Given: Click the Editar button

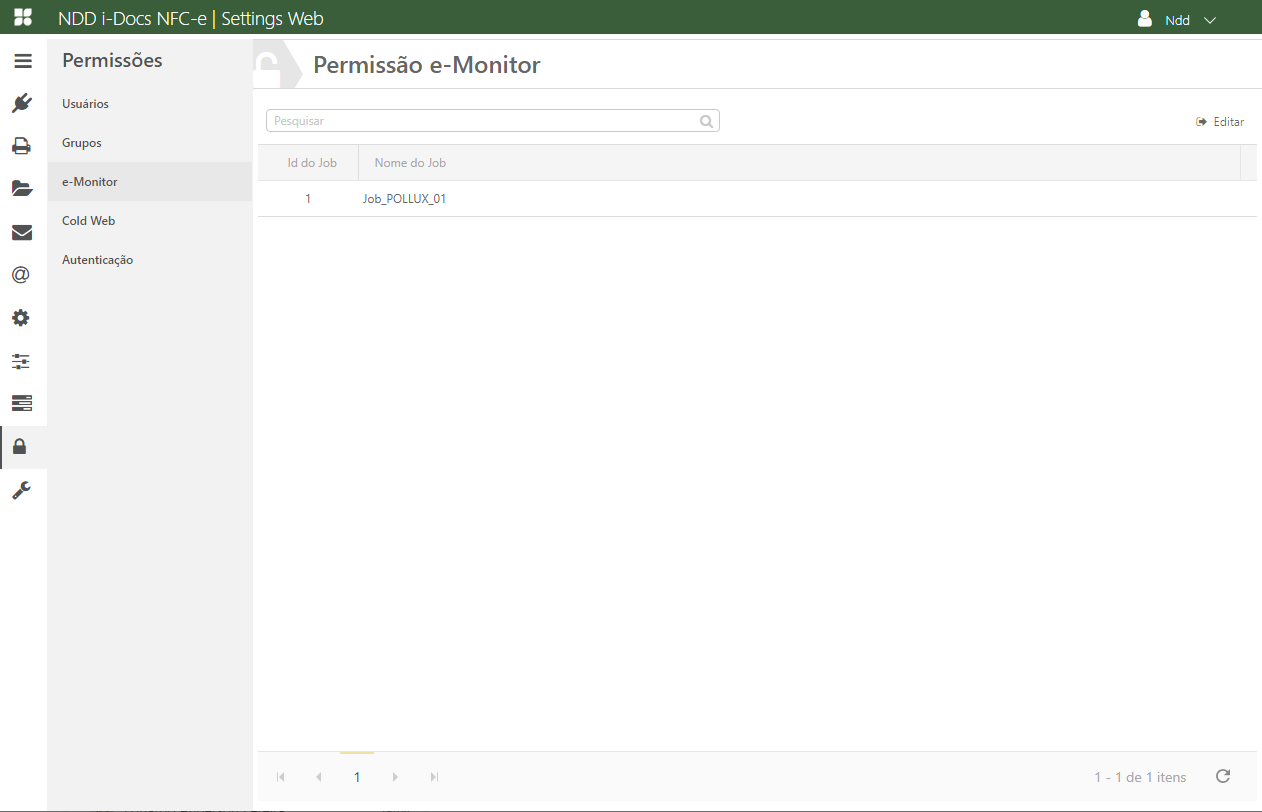Looking at the screenshot, I should 1220,122.
